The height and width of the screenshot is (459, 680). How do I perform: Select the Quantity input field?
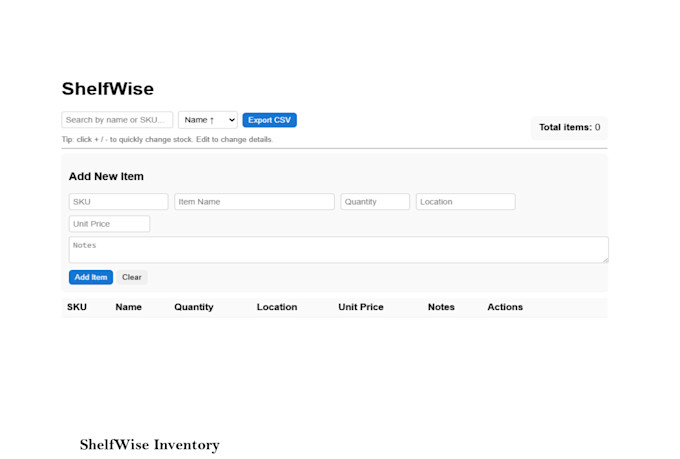(x=375, y=202)
